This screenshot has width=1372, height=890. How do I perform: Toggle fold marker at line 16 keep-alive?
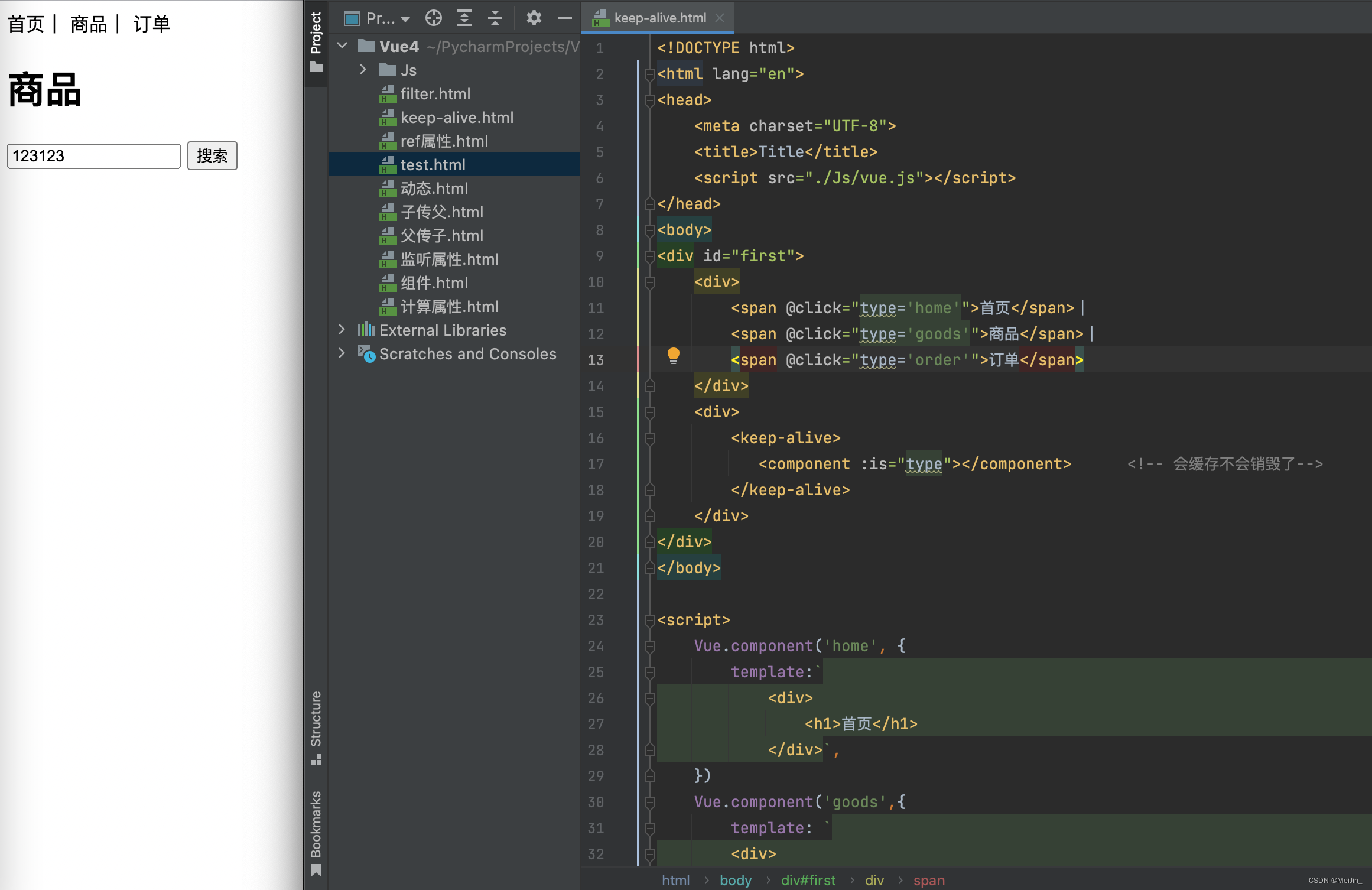pos(649,438)
